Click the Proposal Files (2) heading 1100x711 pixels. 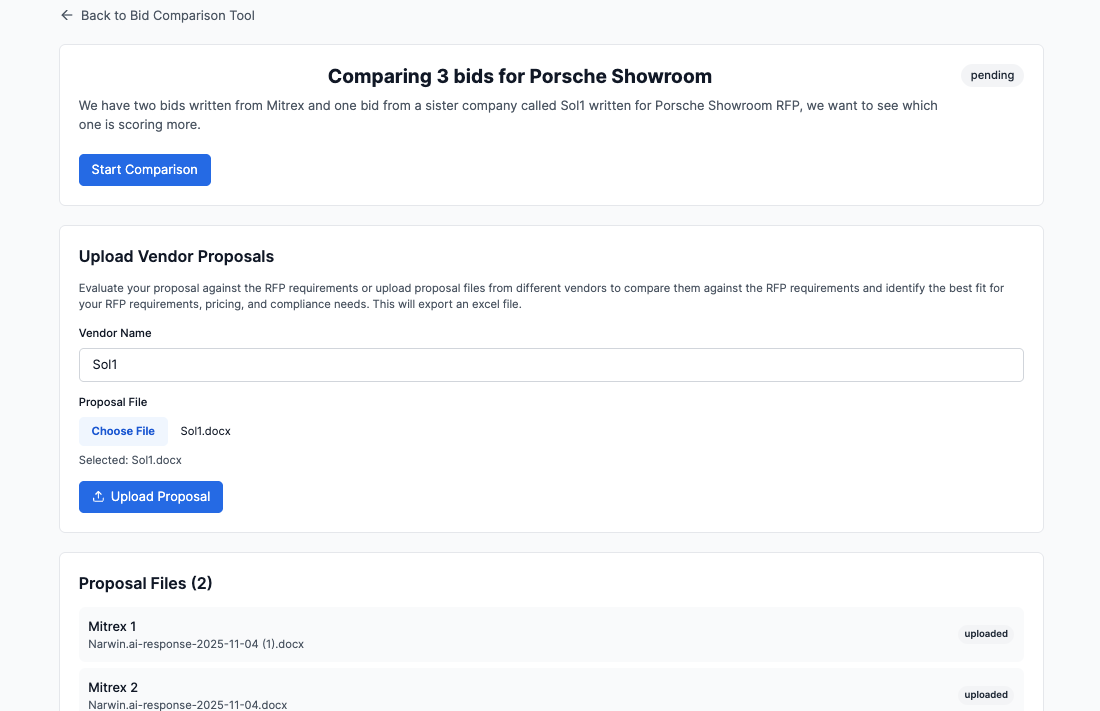point(146,583)
